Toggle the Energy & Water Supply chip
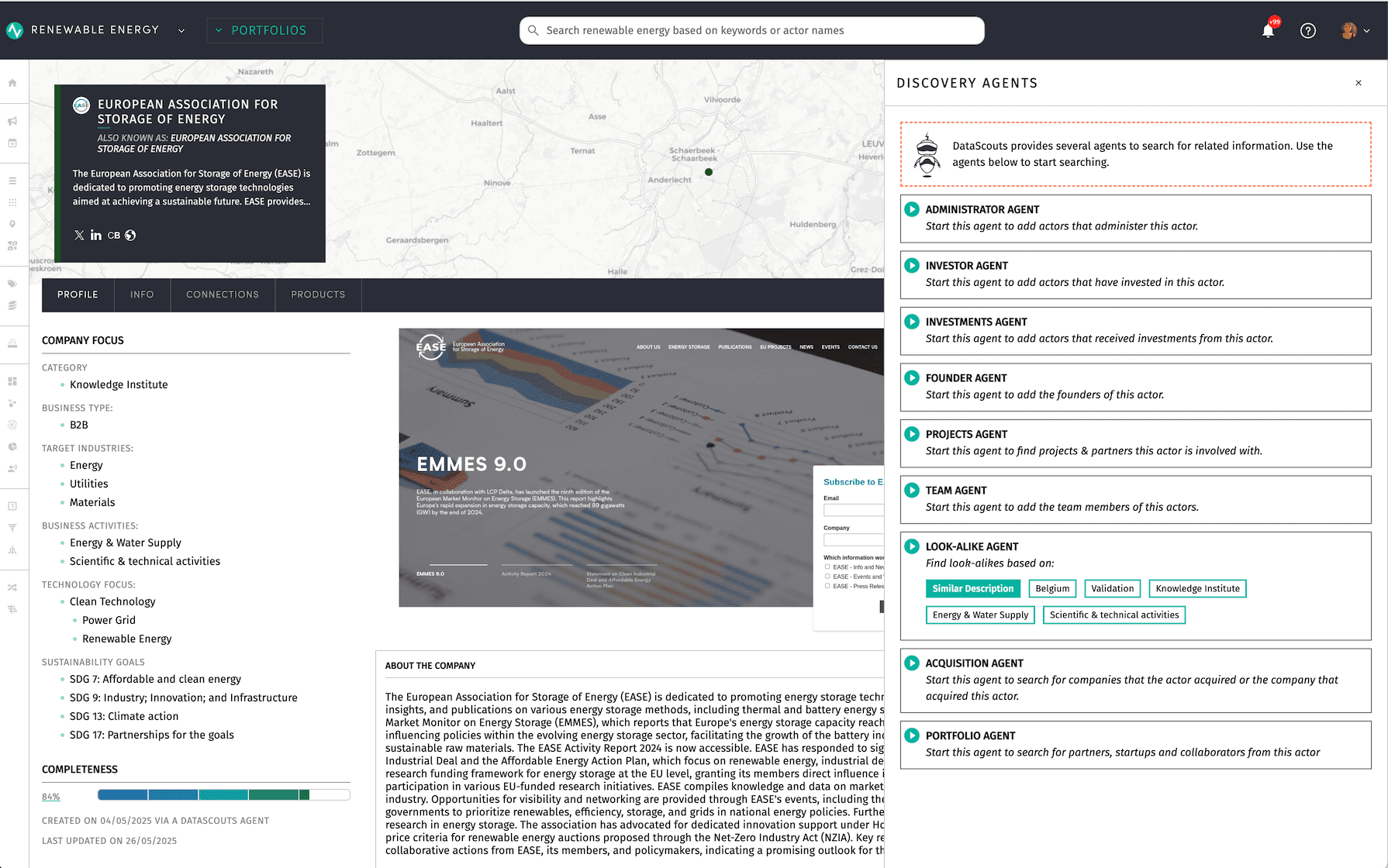This screenshot has height=868, width=1388. click(x=980, y=615)
